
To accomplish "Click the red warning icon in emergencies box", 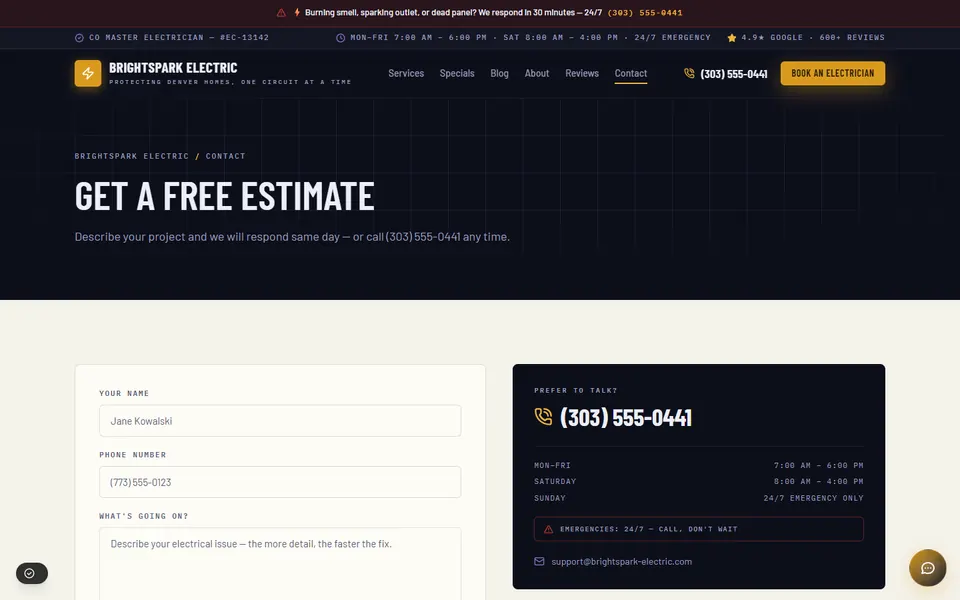I will [549, 530].
